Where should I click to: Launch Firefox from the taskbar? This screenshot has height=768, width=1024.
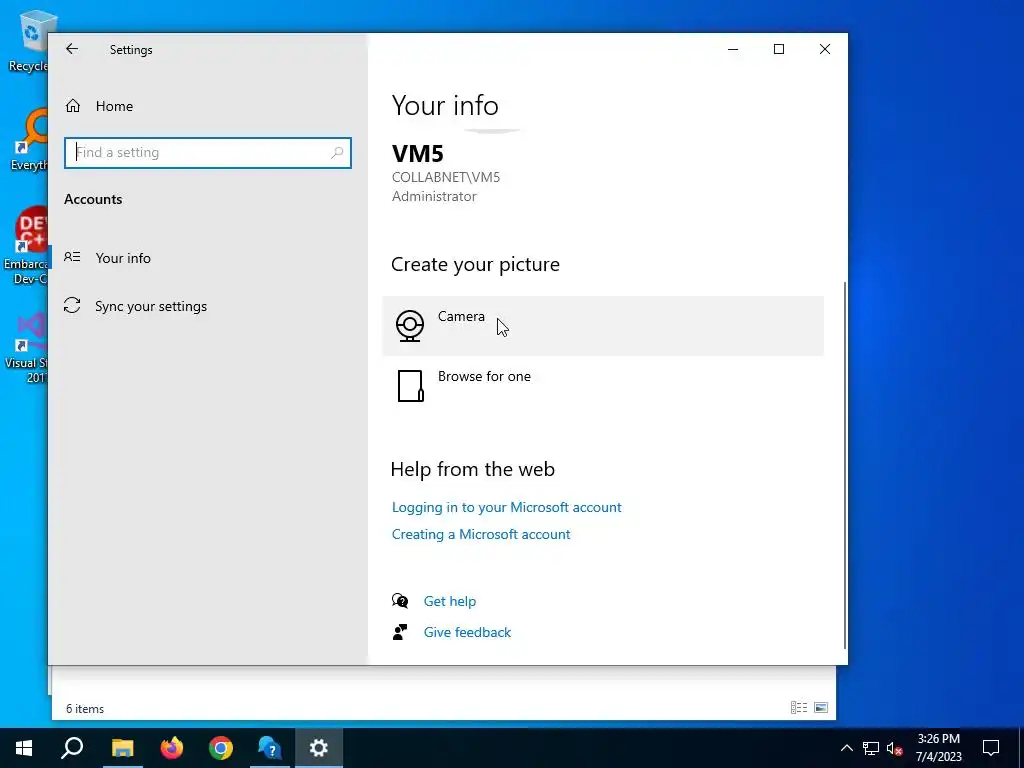[172, 748]
